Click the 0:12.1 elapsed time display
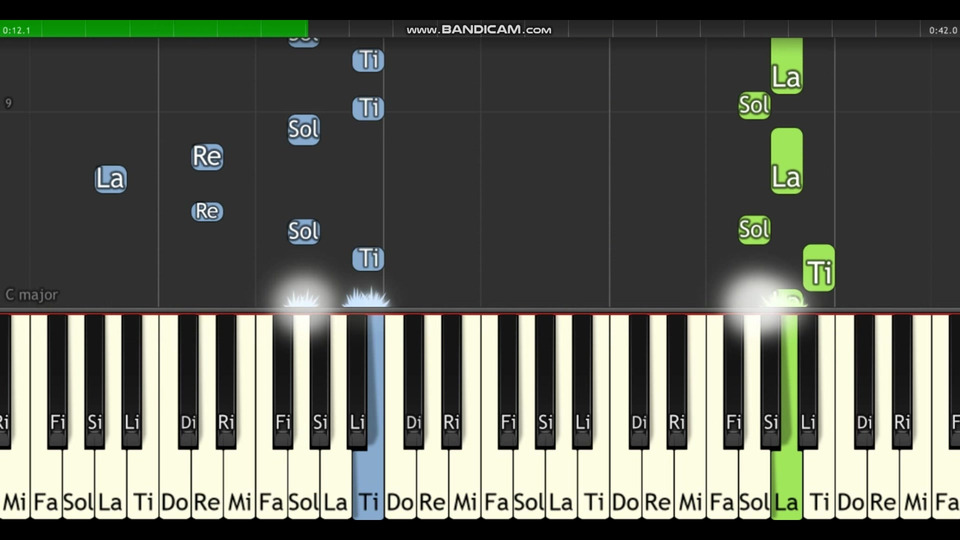Screen dimensions: 960x540 click(x=17, y=30)
